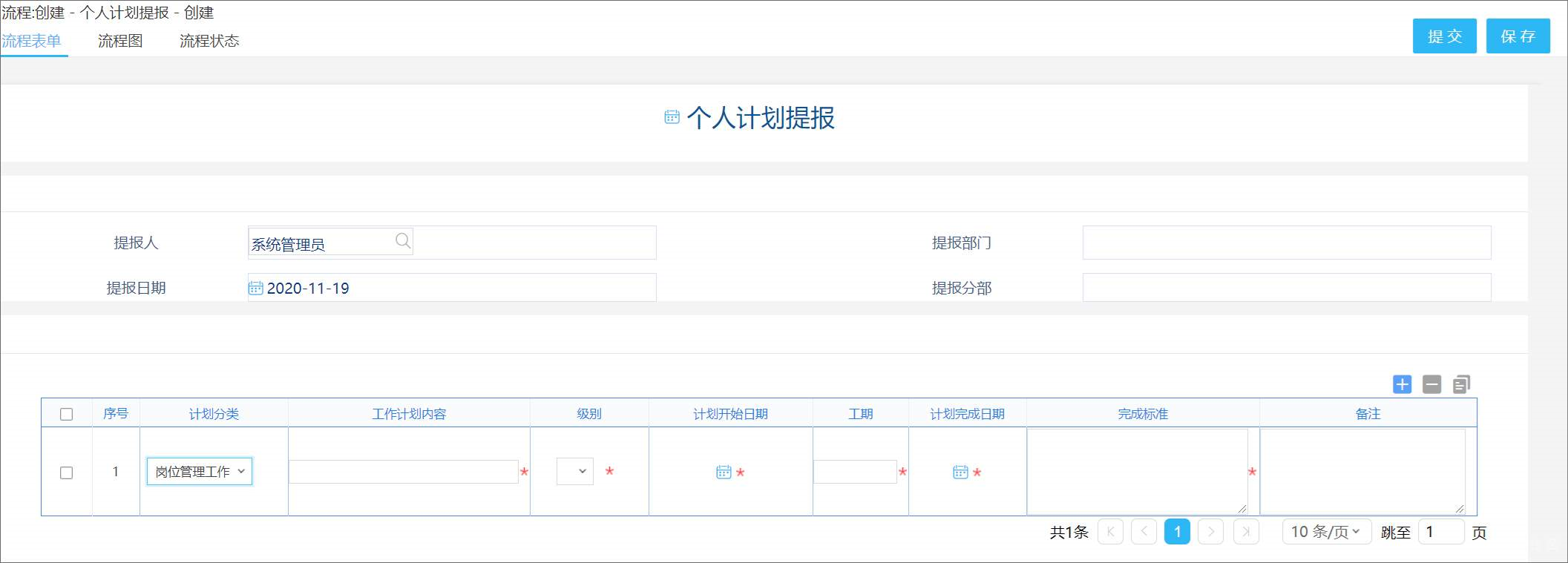
Task: Click the 提报日期 2020-11-19 date field
Action: point(452,288)
